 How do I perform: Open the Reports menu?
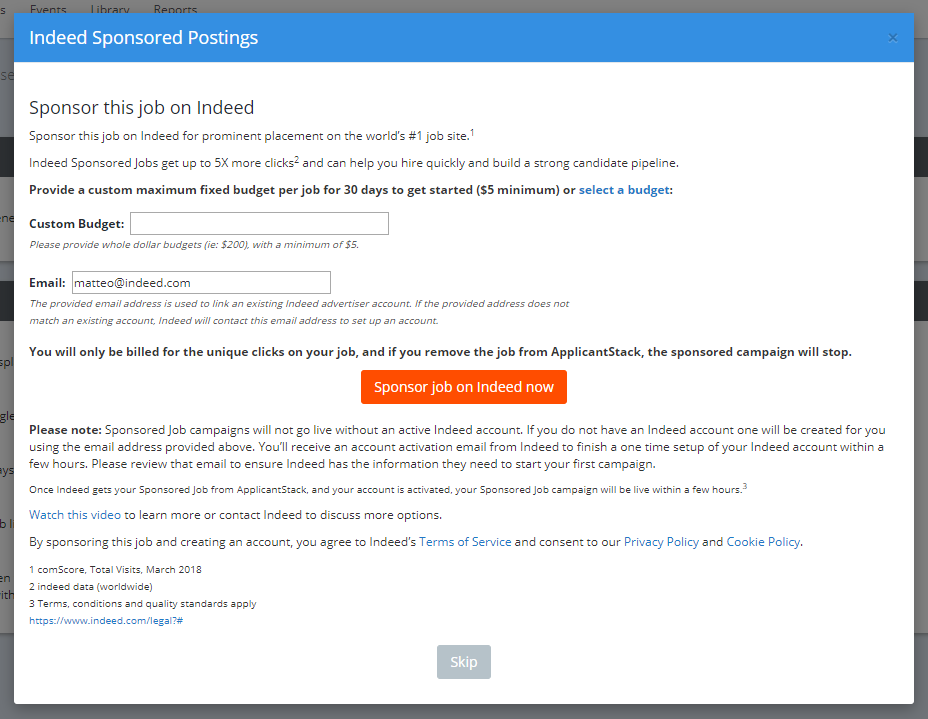pyautogui.click(x=175, y=9)
